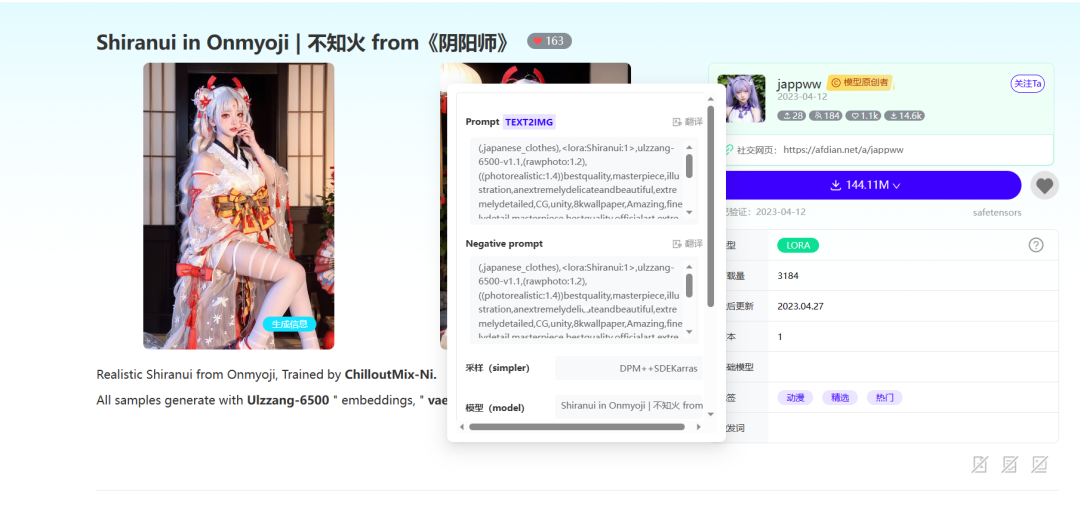Click the Negative prompt box scrollbar thumb
Image resolution: width=1080 pixels, height=512 pixels.
[689, 285]
